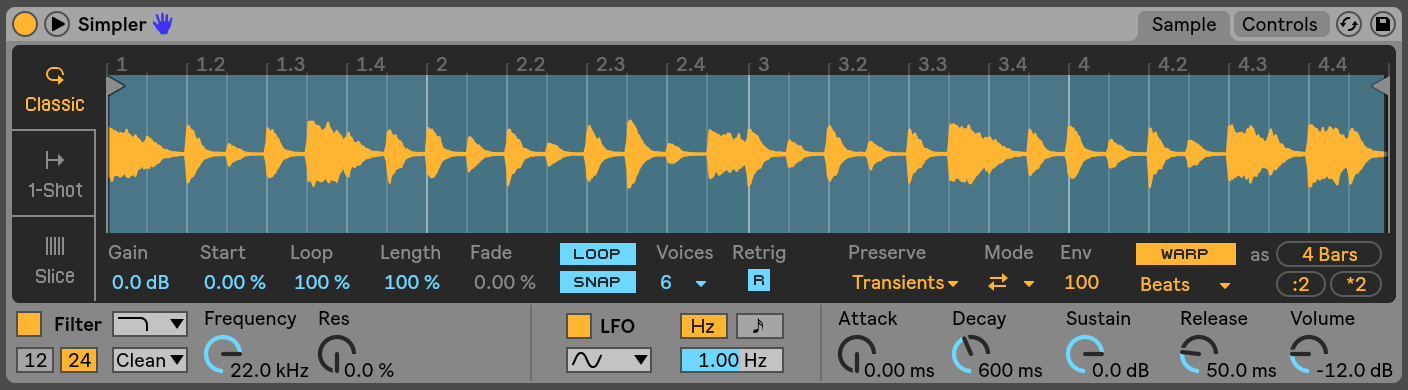Click the waveform at bar marker 2
Viewport: 1408px width, 390px height.
[427, 153]
